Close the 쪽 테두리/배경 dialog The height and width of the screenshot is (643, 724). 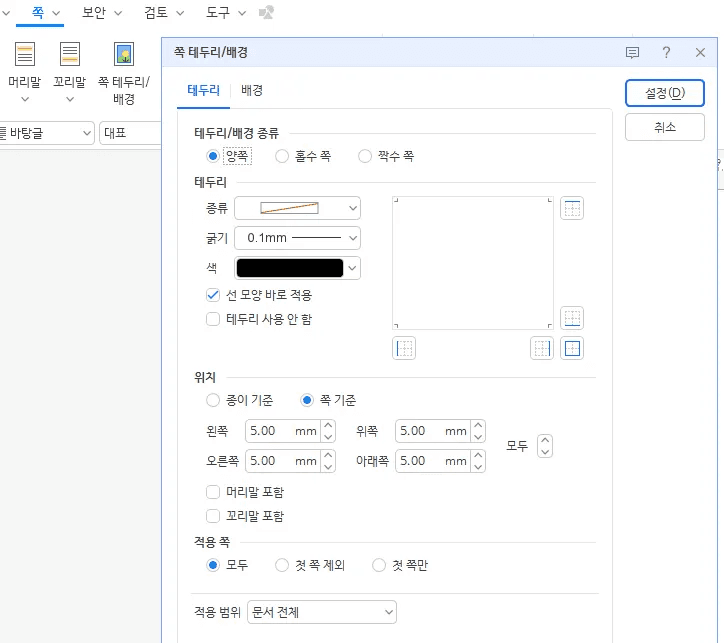(x=700, y=53)
